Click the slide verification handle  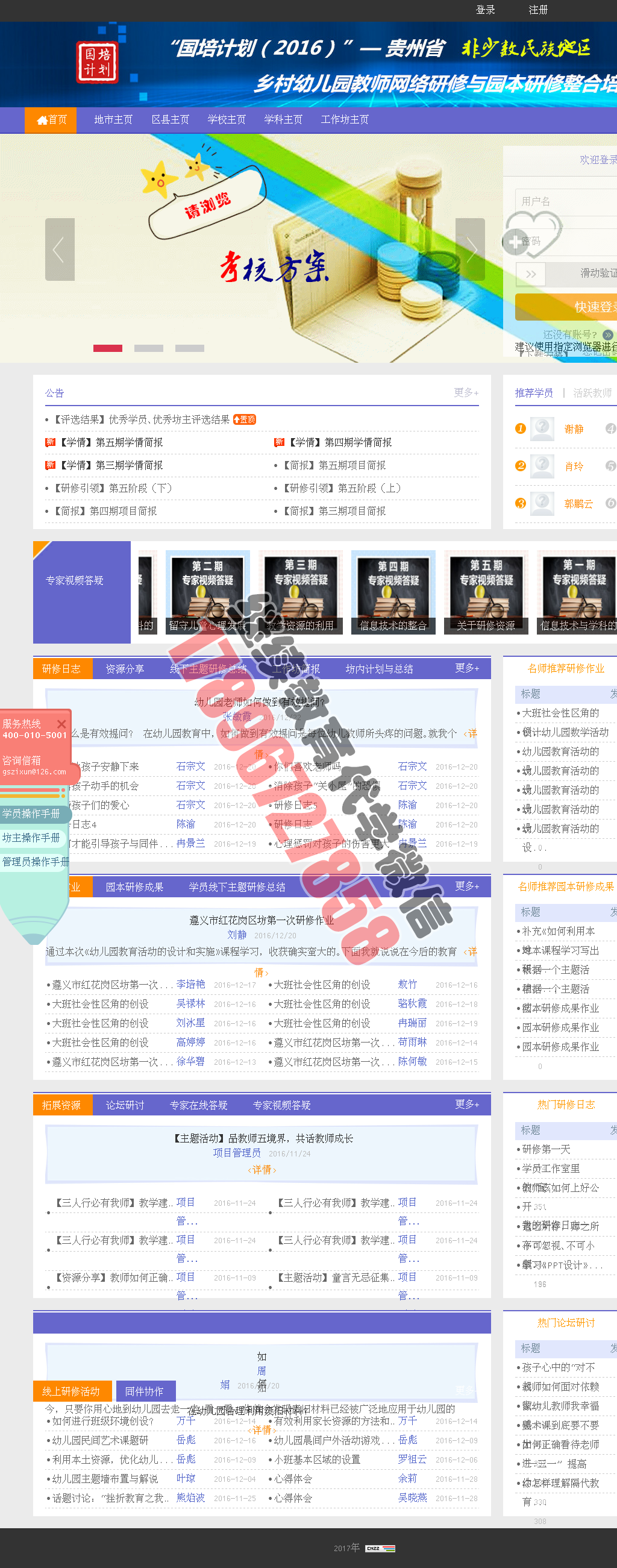(531, 274)
